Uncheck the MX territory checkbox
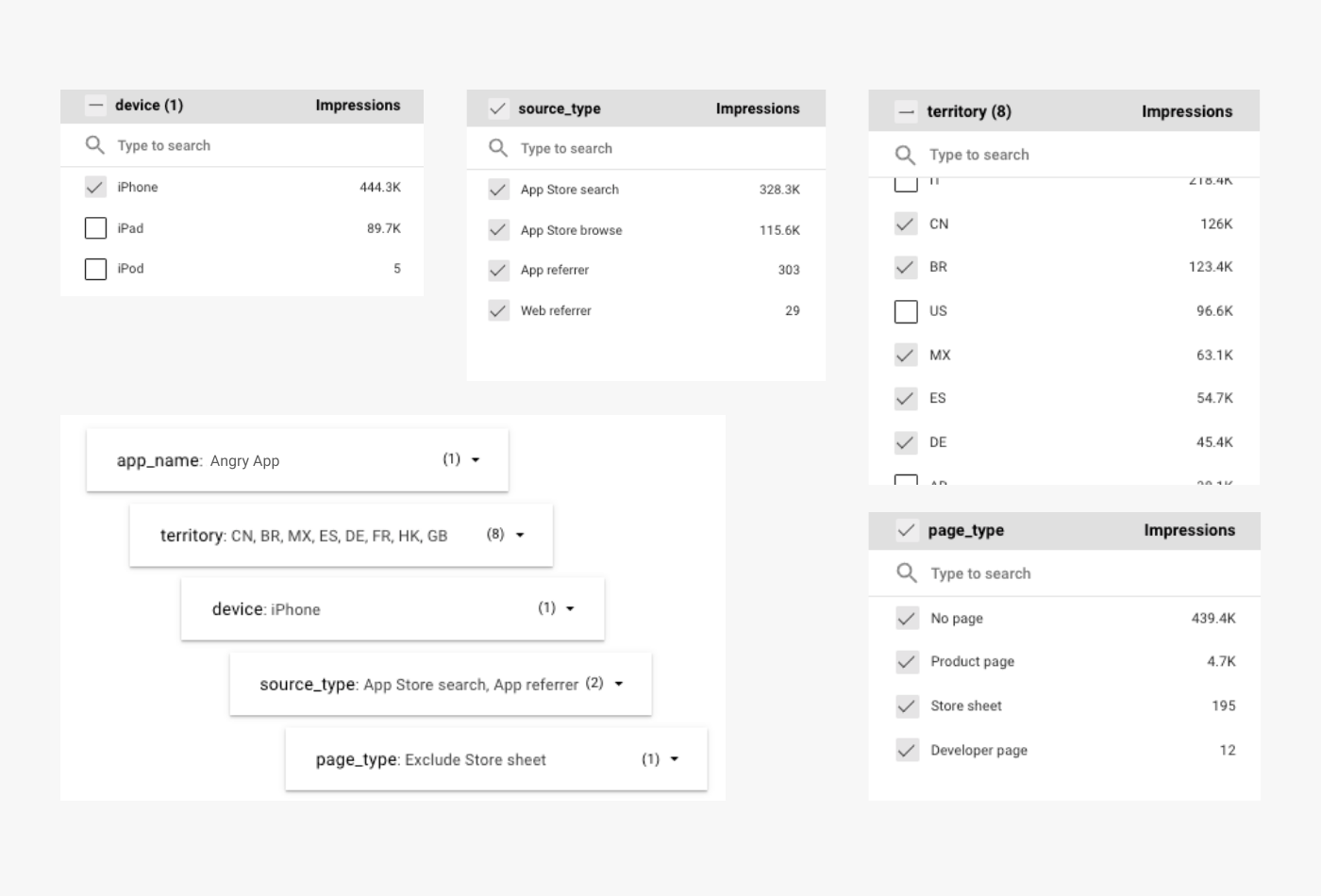Image resolution: width=1321 pixels, height=896 pixels. (906, 355)
